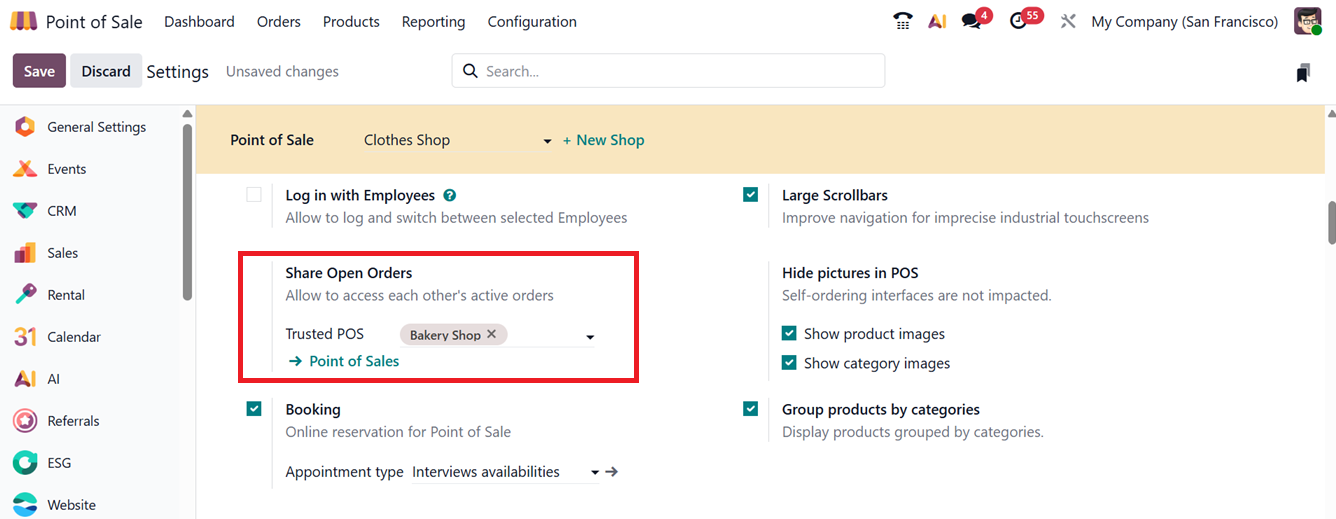Enable Log in with Employees checkbox
Image resolution: width=1336 pixels, height=519 pixels.
[x=254, y=195]
